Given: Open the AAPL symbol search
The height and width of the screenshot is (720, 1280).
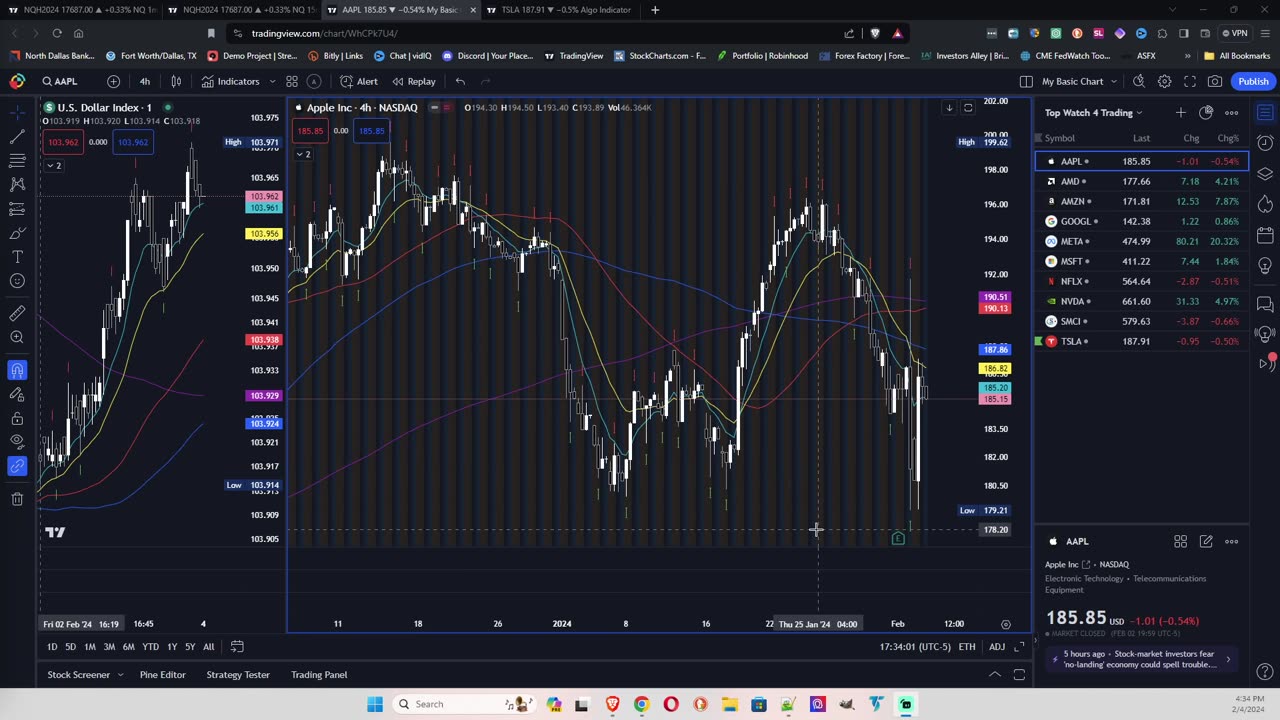Looking at the screenshot, I should tap(59, 81).
